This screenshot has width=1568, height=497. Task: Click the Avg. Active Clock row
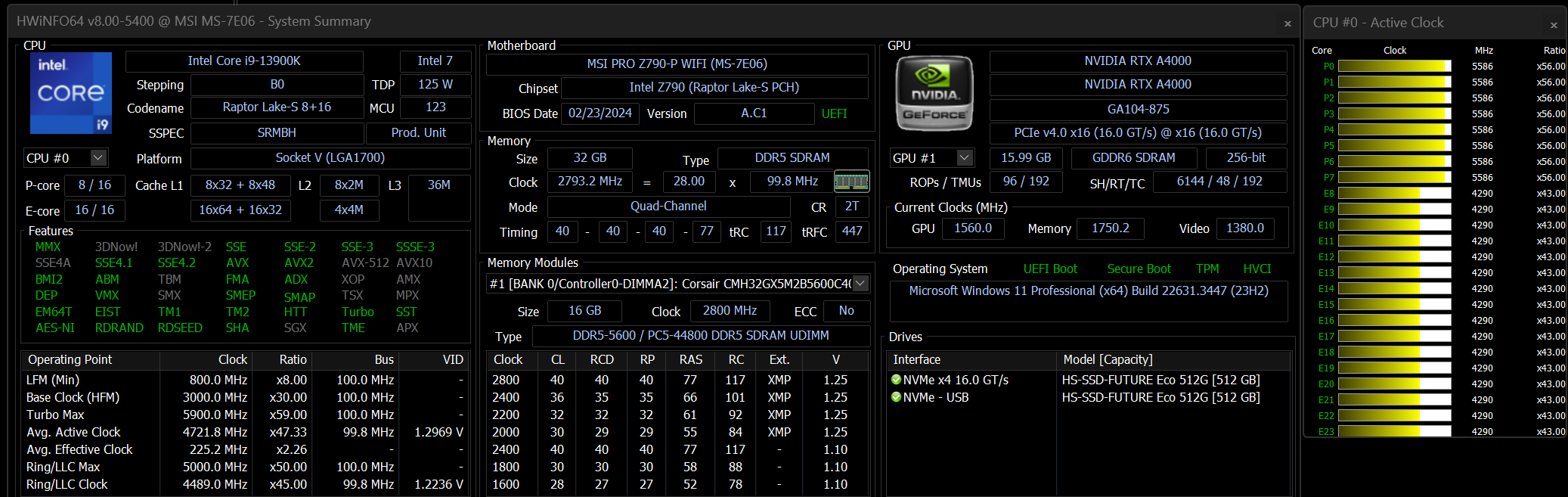[244, 432]
